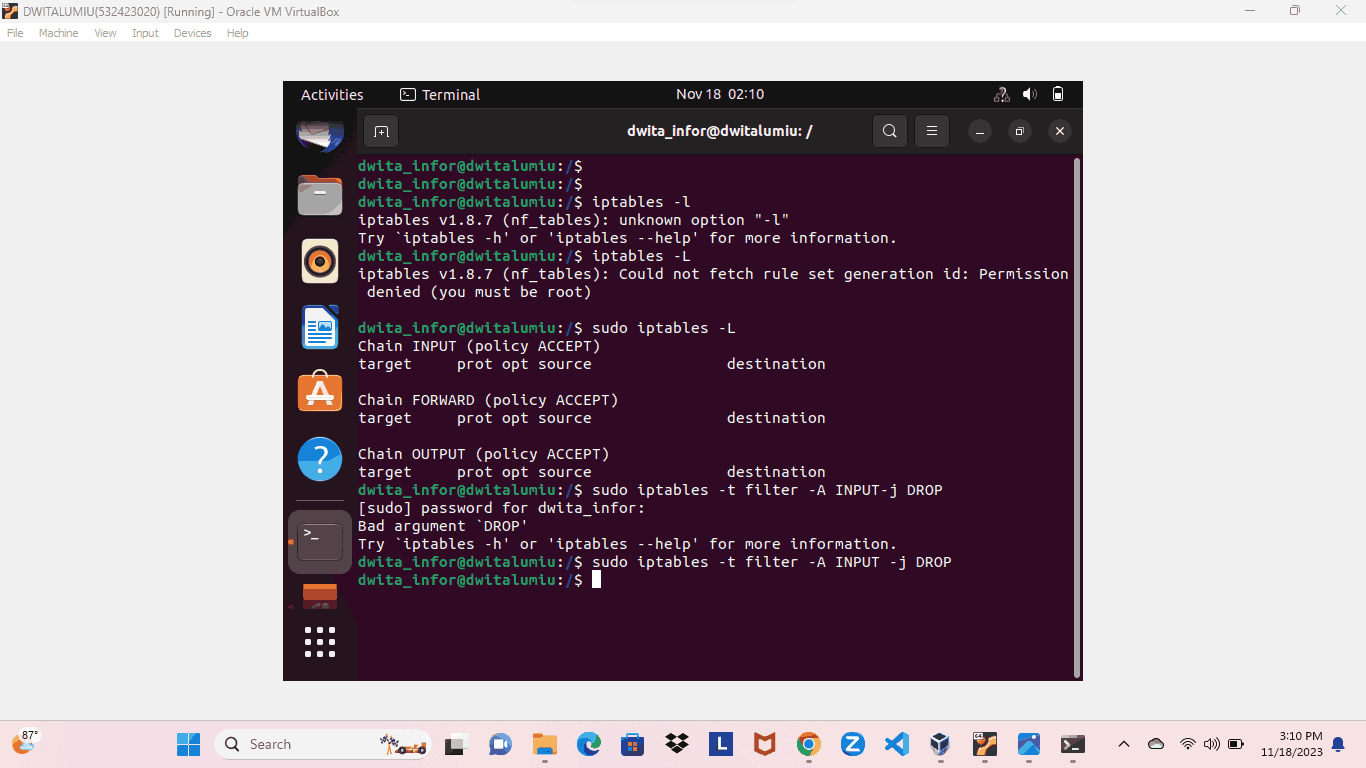Switch to VirtualBox in taskbar

940,744
